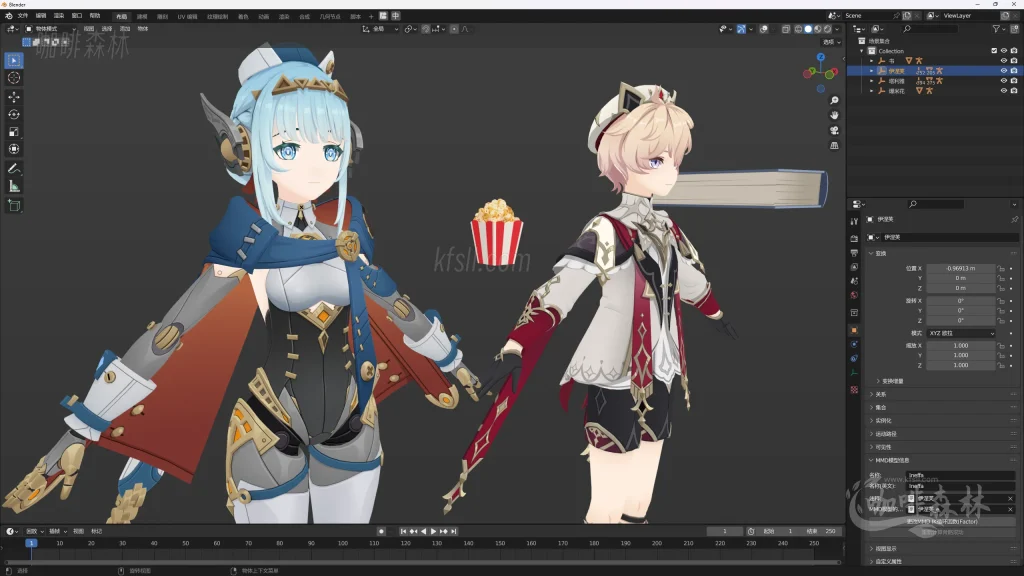The image size is (1024, 576).
Task: Open the Armature data properties tab
Action: tap(854, 373)
